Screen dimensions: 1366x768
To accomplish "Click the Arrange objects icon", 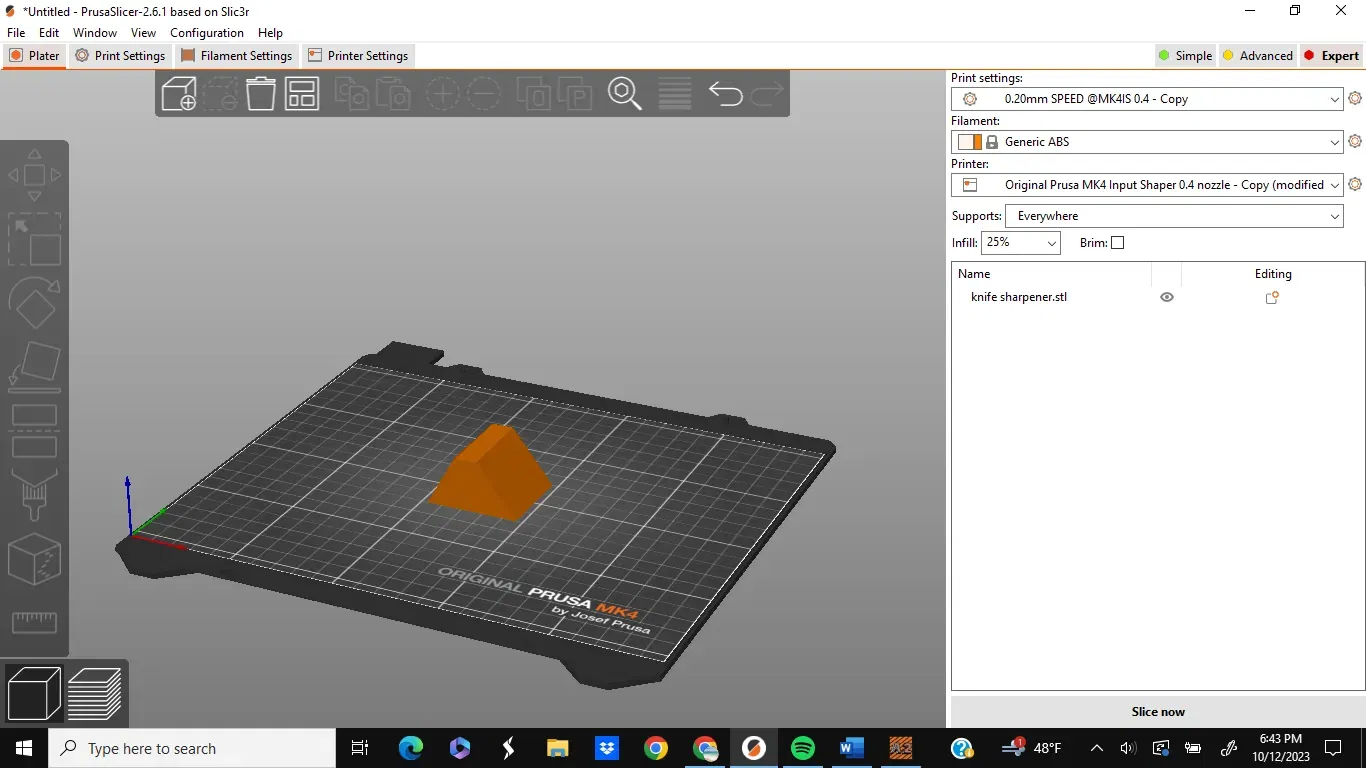I will (x=302, y=94).
